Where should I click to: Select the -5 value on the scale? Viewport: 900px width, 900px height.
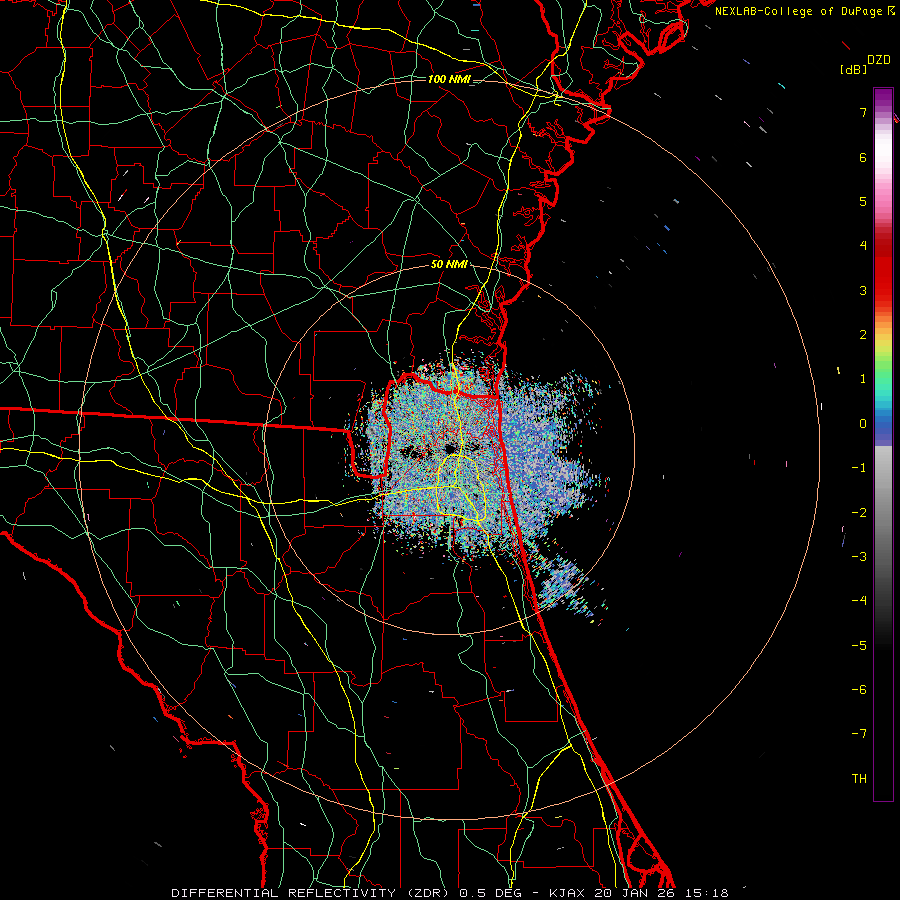click(859, 646)
